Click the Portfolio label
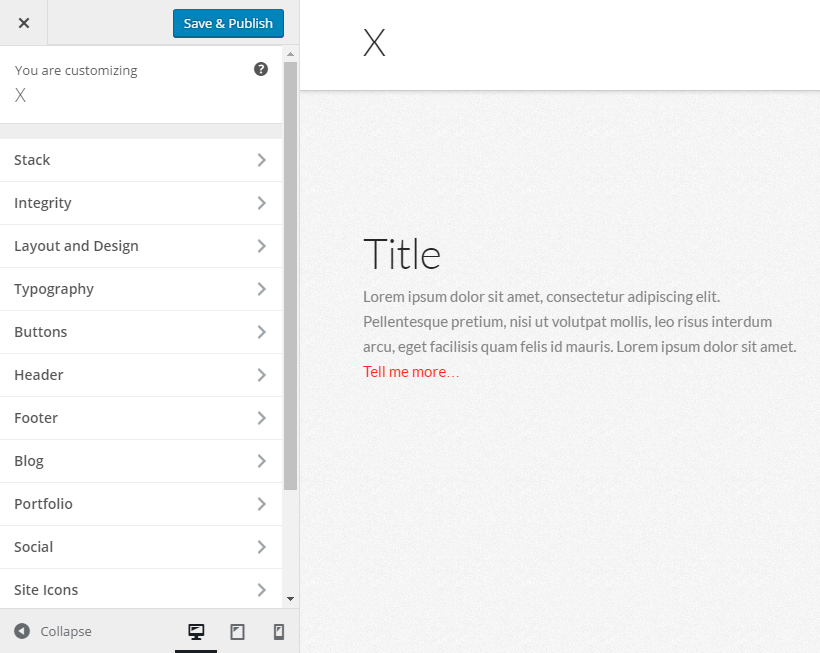The width and height of the screenshot is (820, 653). tap(43, 504)
